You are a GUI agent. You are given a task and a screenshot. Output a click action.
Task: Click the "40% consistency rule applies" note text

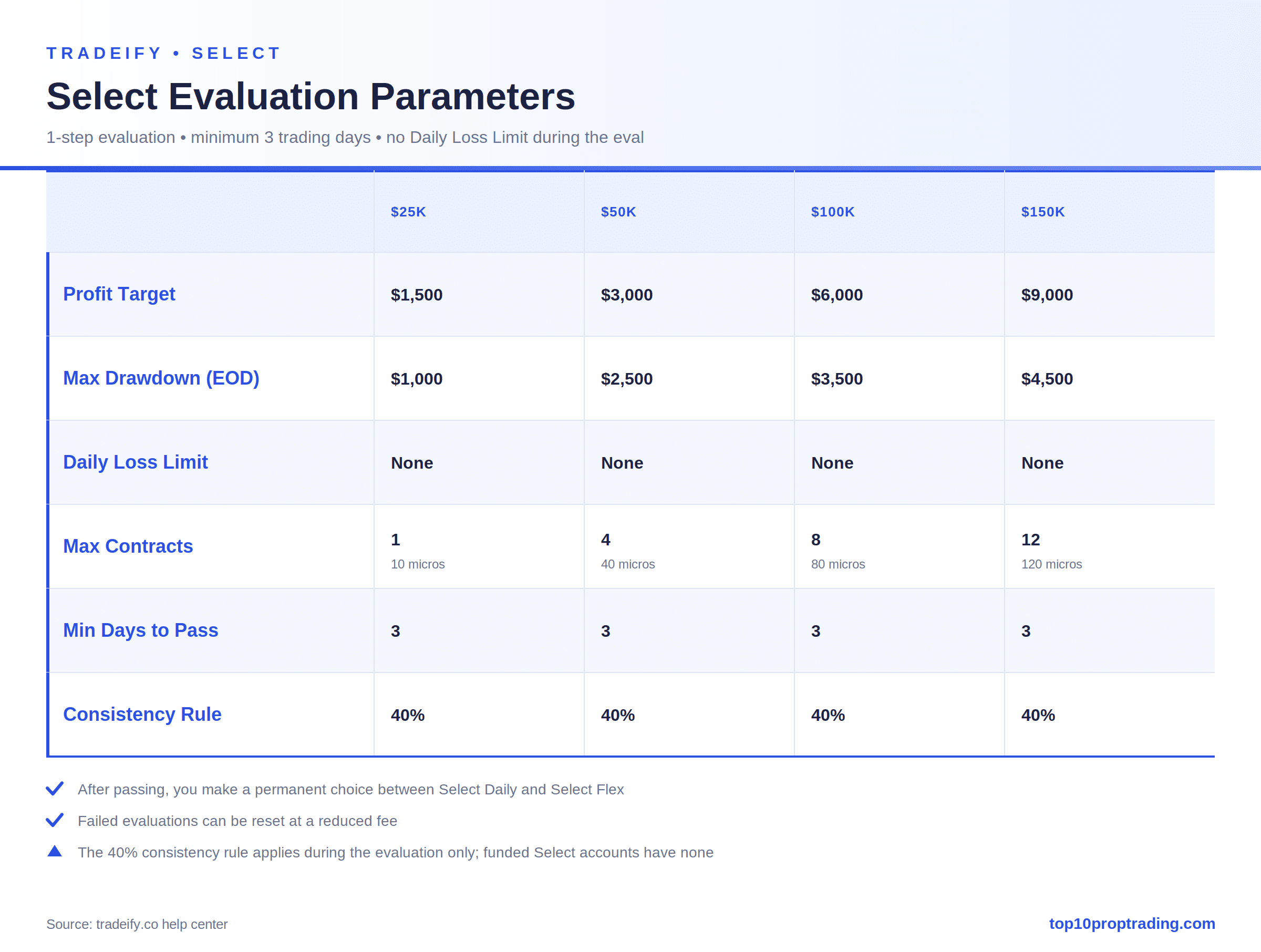[396, 852]
